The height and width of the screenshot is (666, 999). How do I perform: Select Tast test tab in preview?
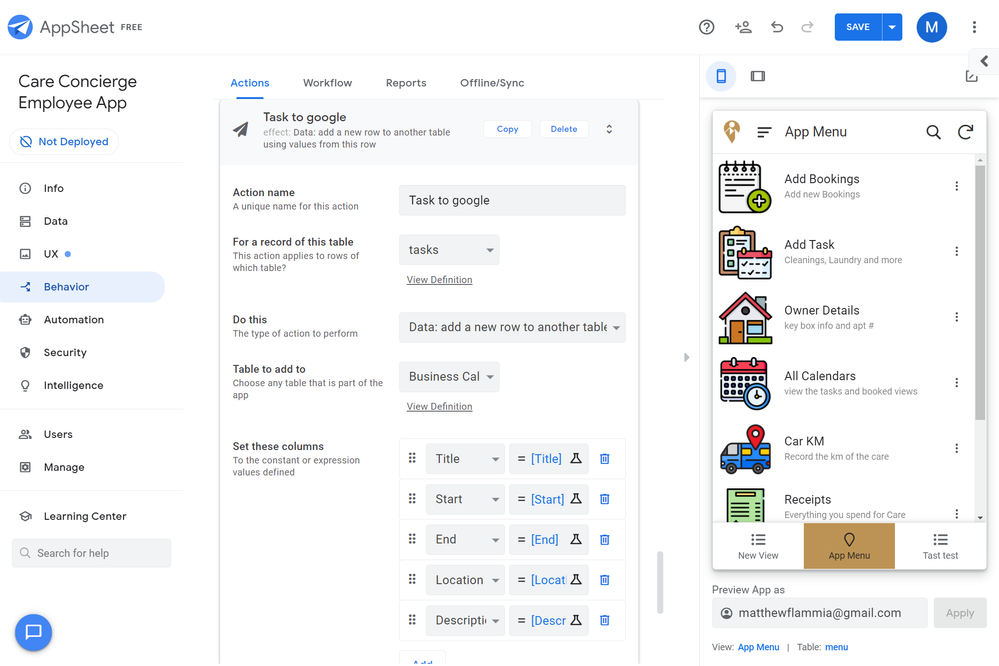pyautogui.click(x=940, y=546)
